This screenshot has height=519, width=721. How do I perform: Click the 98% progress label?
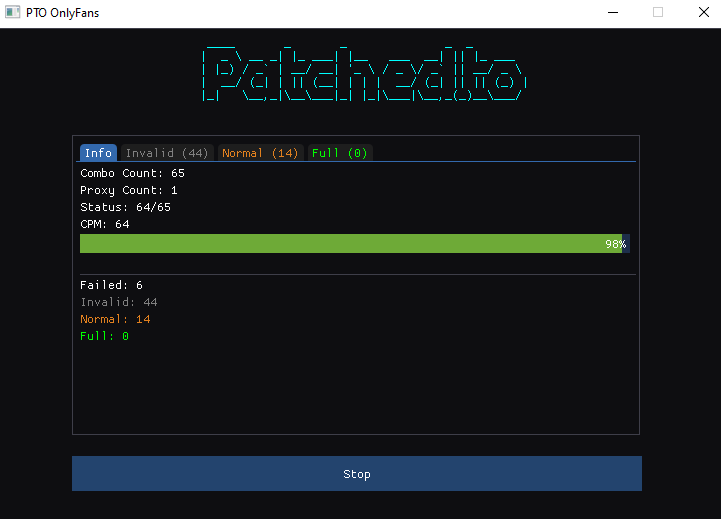point(615,244)
